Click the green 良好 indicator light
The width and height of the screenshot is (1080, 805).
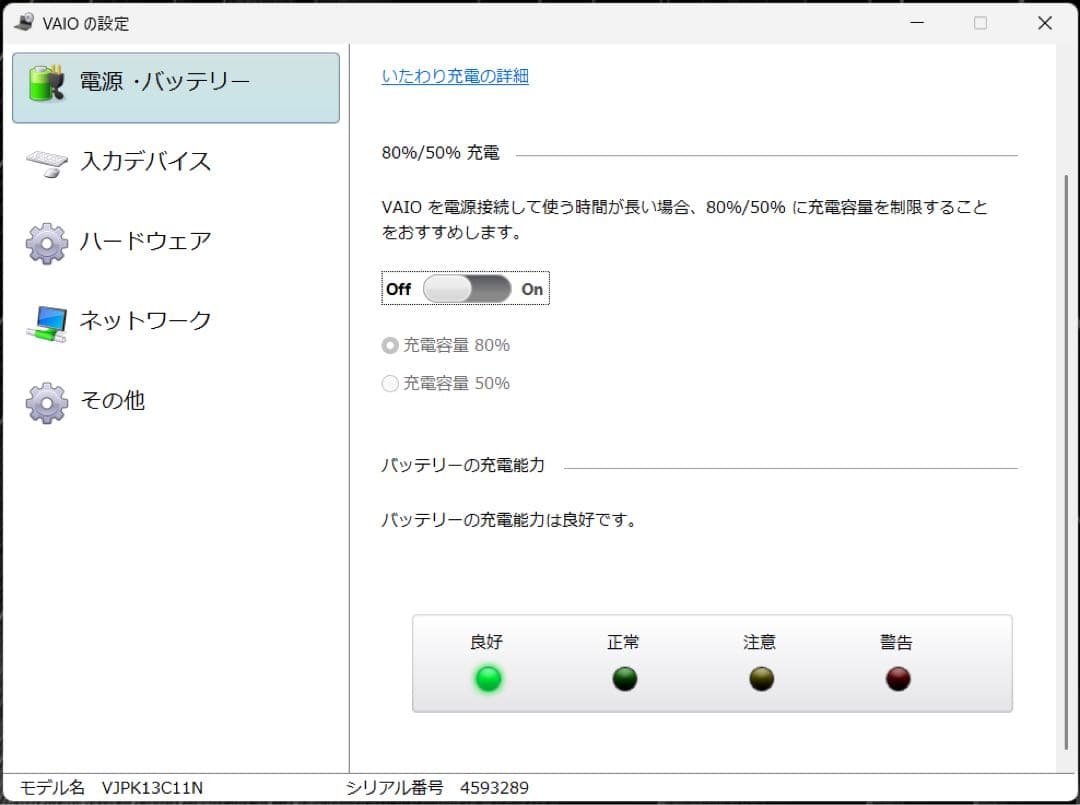(489, 679)
